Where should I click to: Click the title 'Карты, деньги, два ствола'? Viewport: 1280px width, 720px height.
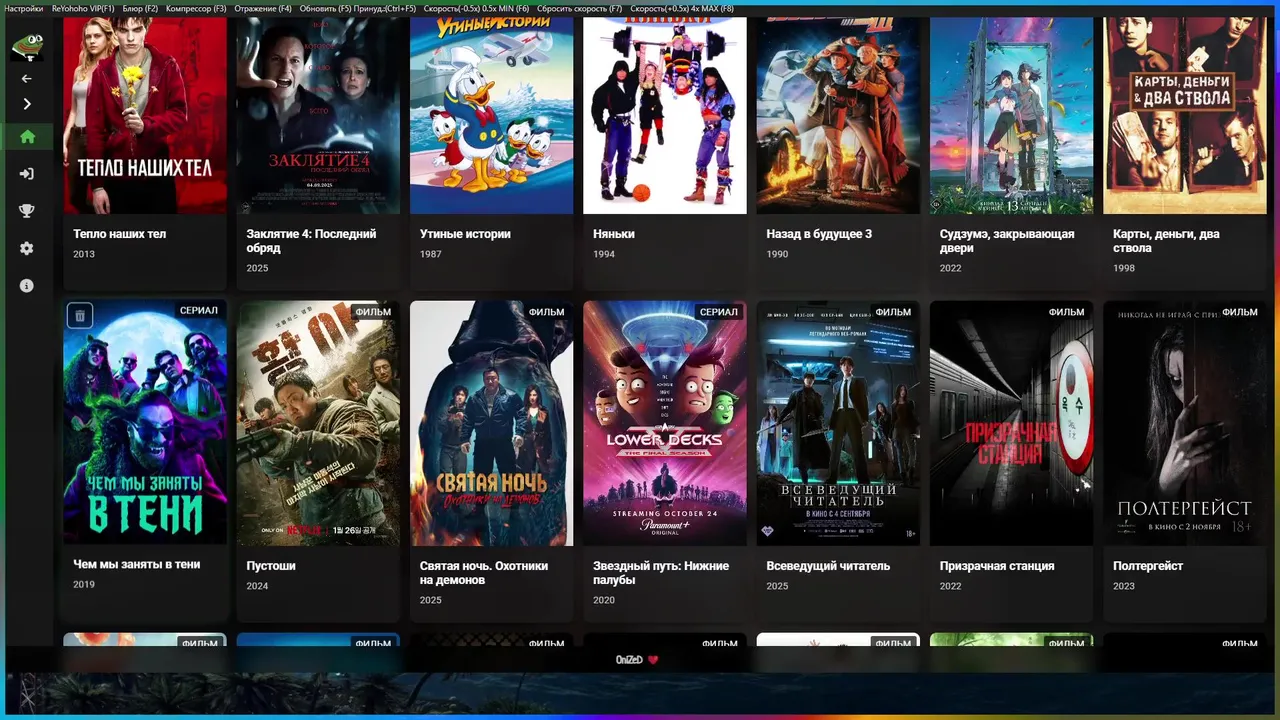click(x=1166, y=241)
